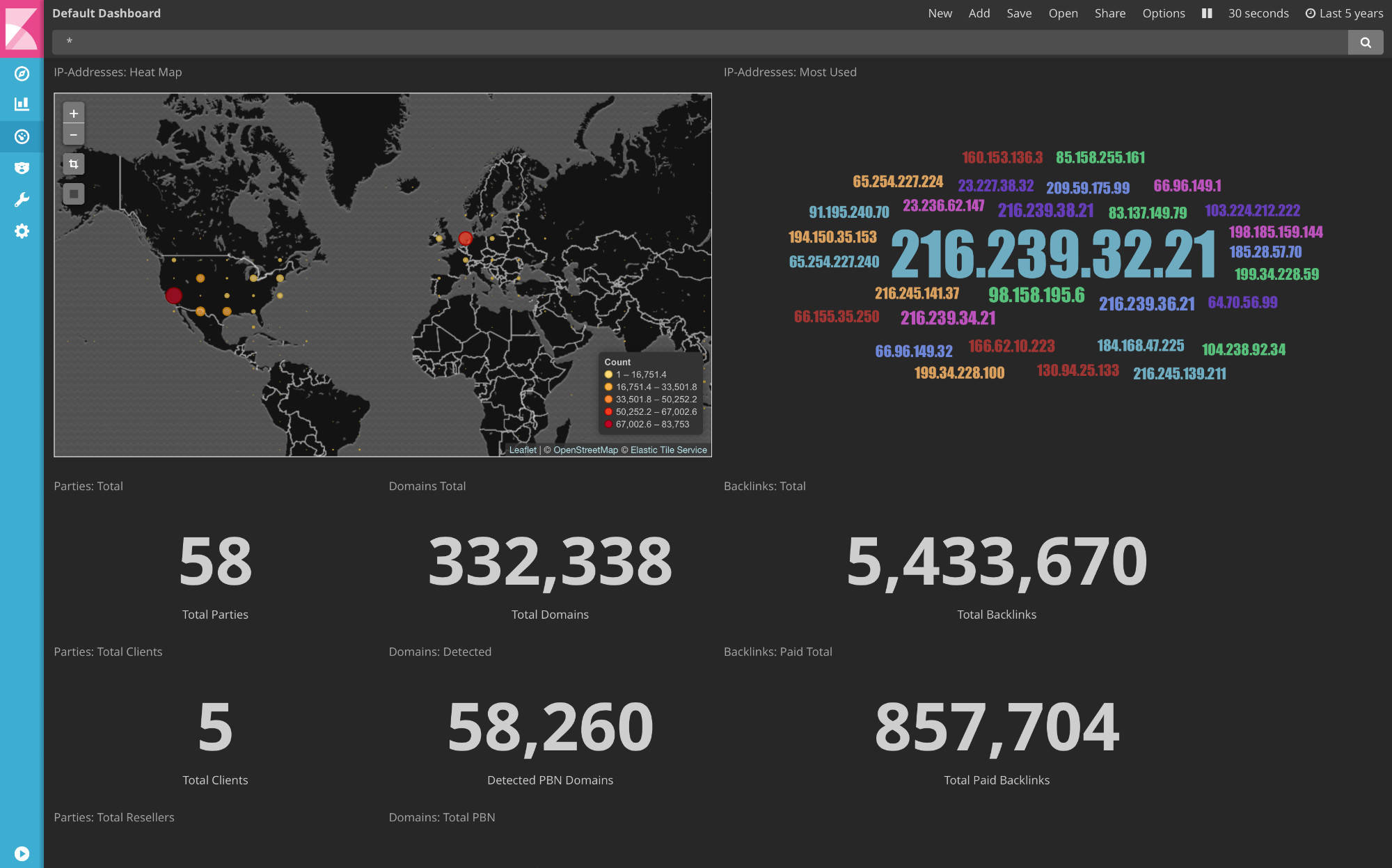
Task: Open the Elastic Tile Service link
Action: coord(668,450)
